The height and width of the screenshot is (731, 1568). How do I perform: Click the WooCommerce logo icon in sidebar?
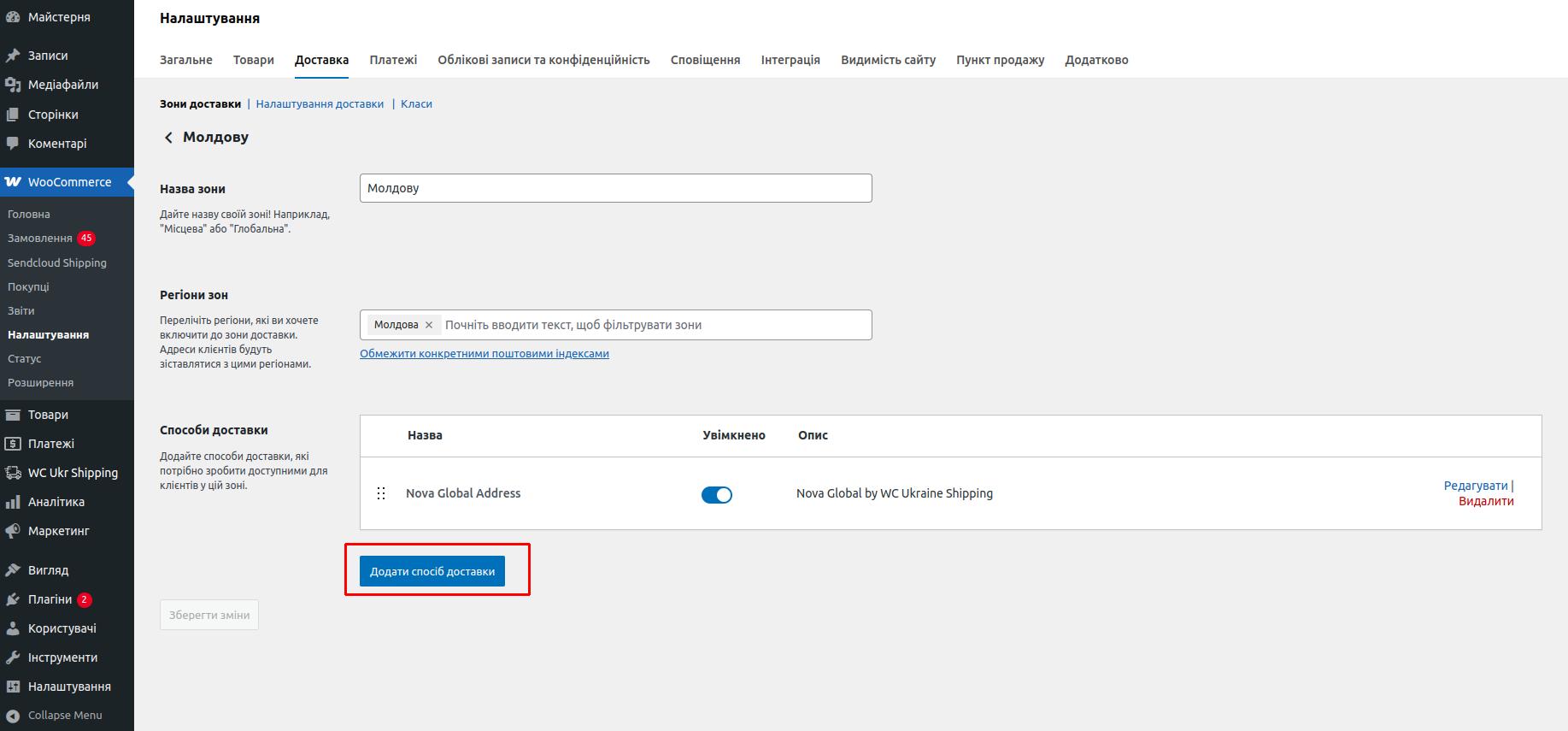pyautogui.click(x=13, y=182)
